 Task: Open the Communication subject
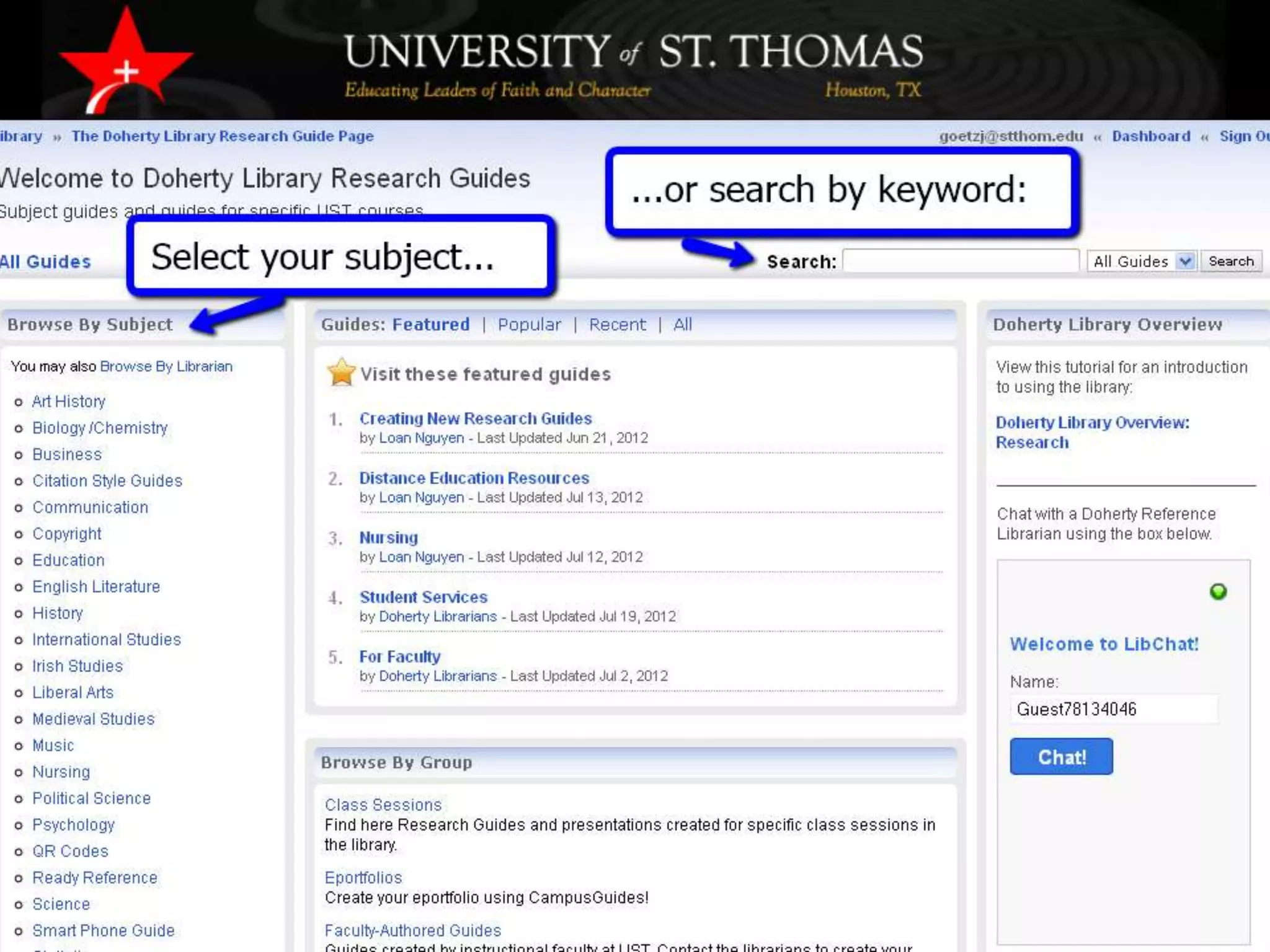(x=91, y=507)
